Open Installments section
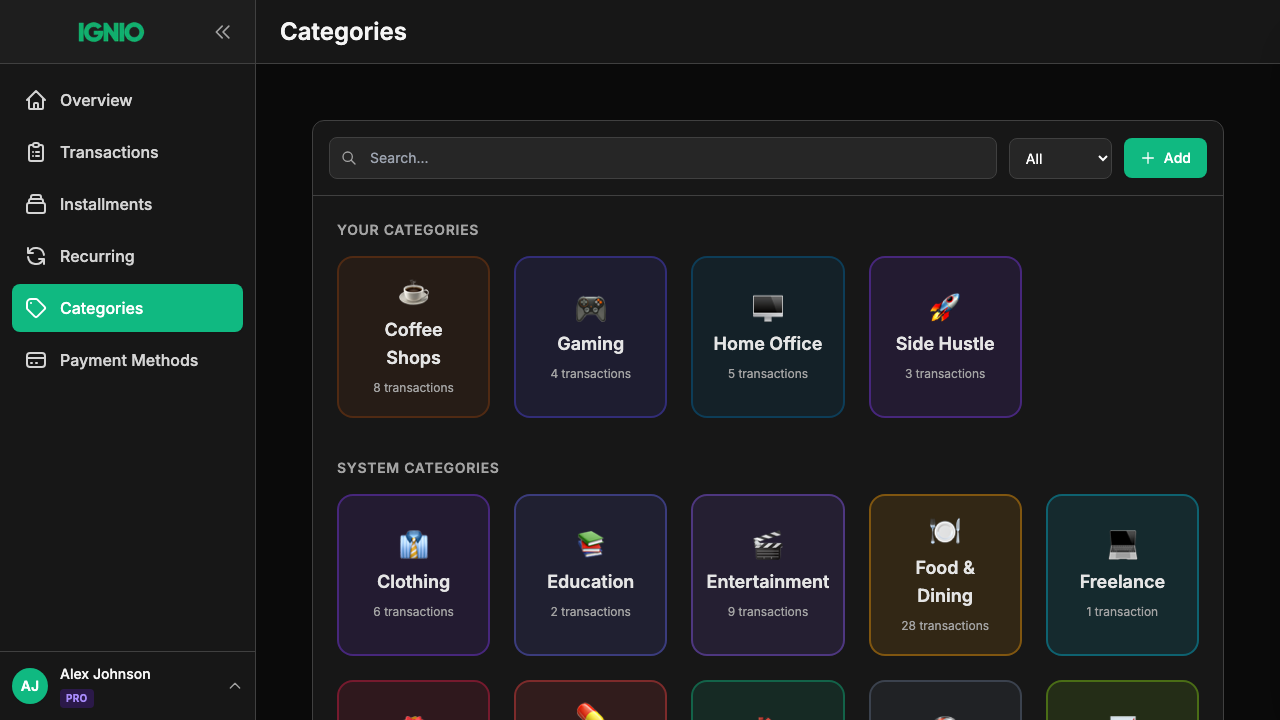The image size is (1280, 720). pos(127,204)
